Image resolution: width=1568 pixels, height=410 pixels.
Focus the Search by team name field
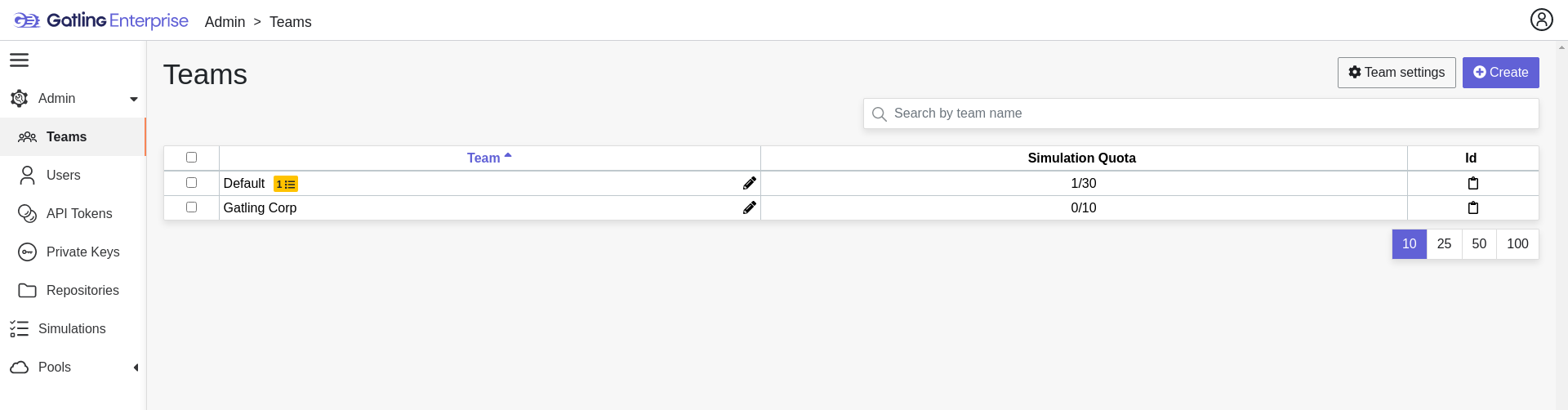click(1200, 114)
